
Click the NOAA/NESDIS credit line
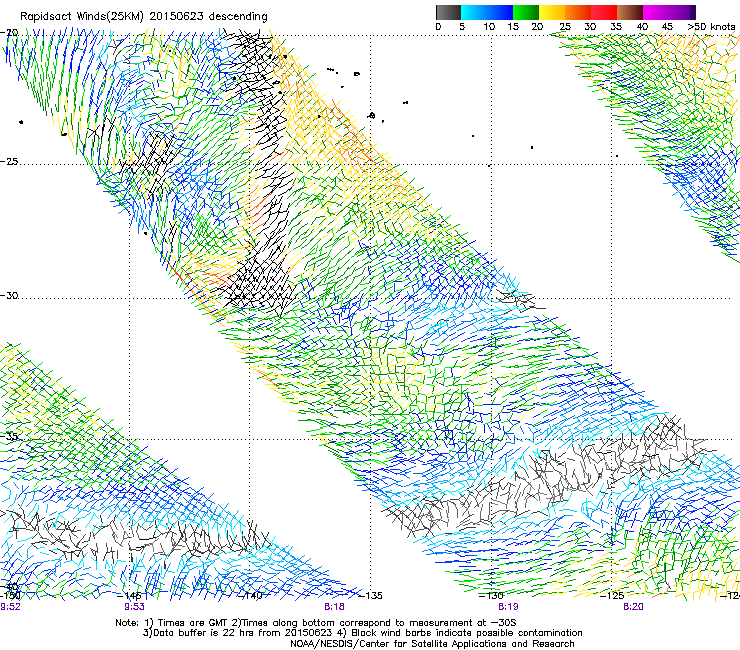tap(432, 644)
